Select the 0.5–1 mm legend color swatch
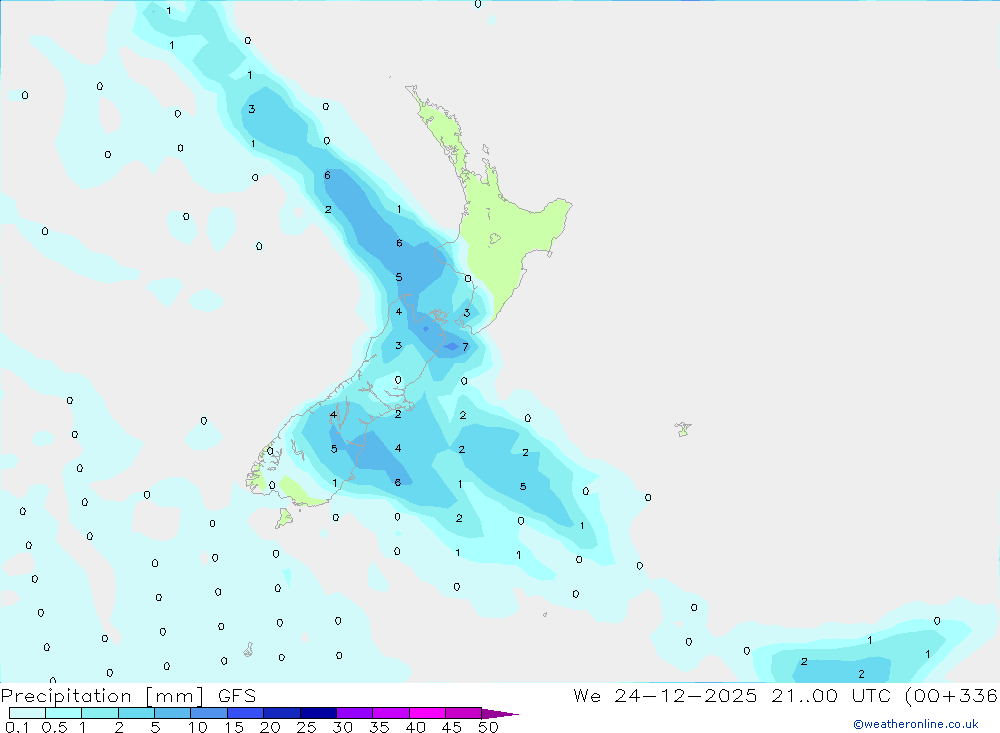 pyautogui.click(x=64, y=713)
